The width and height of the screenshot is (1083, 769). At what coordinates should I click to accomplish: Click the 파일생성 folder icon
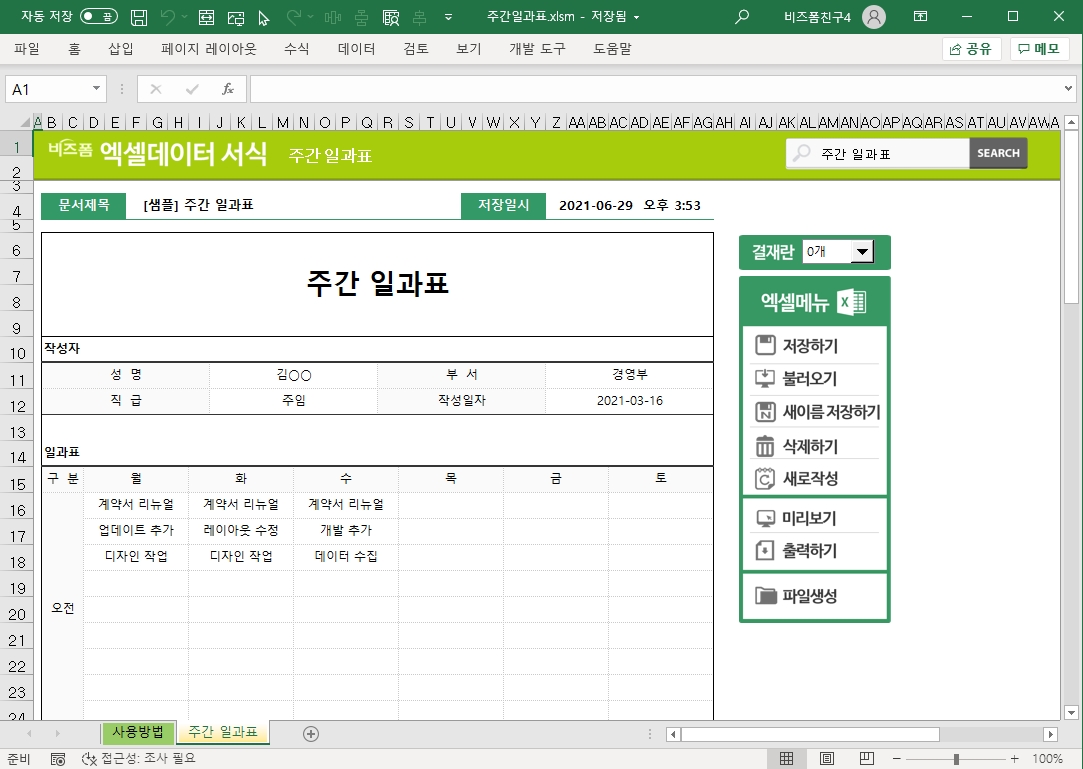[x=766, y=596]
